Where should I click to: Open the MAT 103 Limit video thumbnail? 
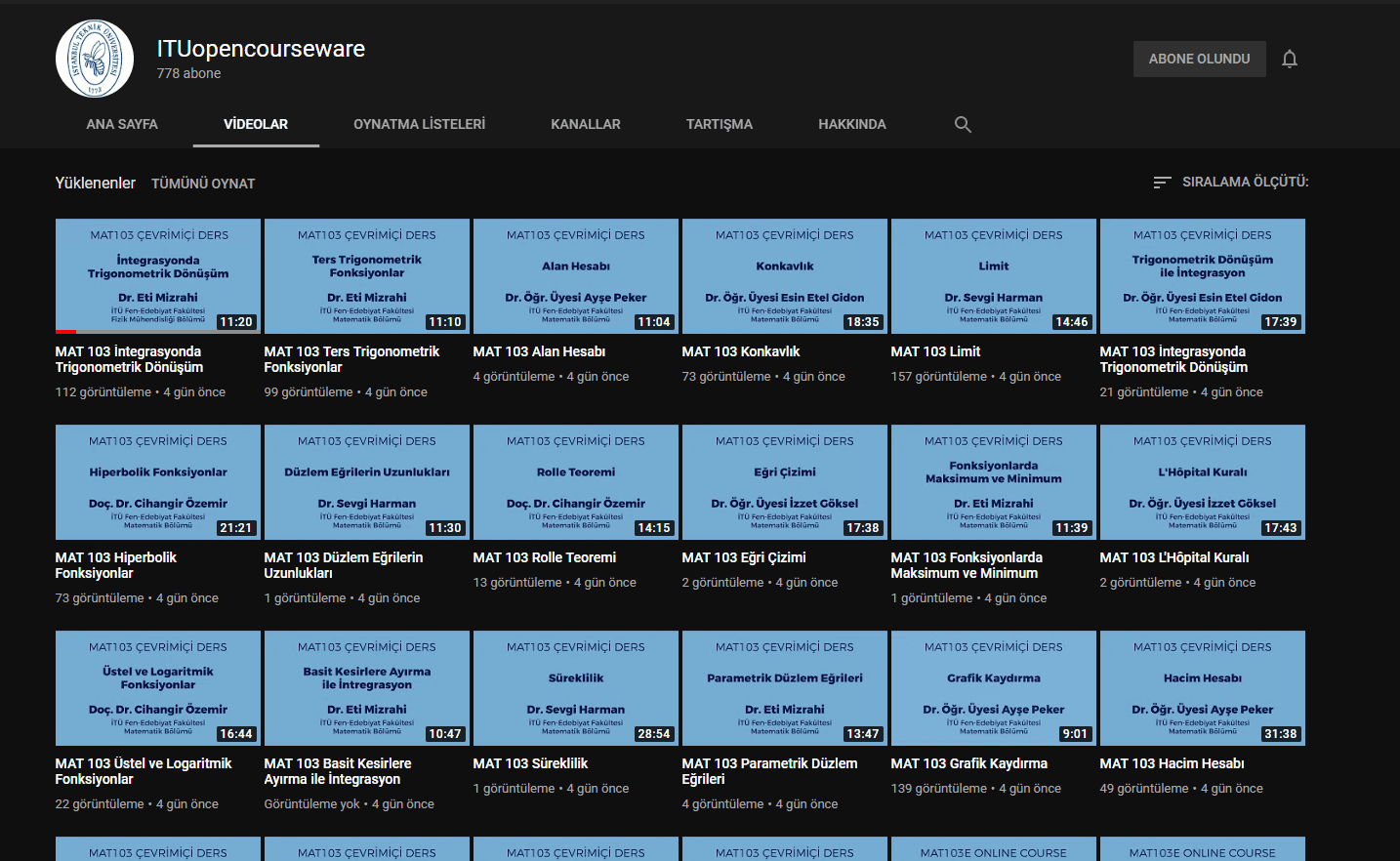993,276
